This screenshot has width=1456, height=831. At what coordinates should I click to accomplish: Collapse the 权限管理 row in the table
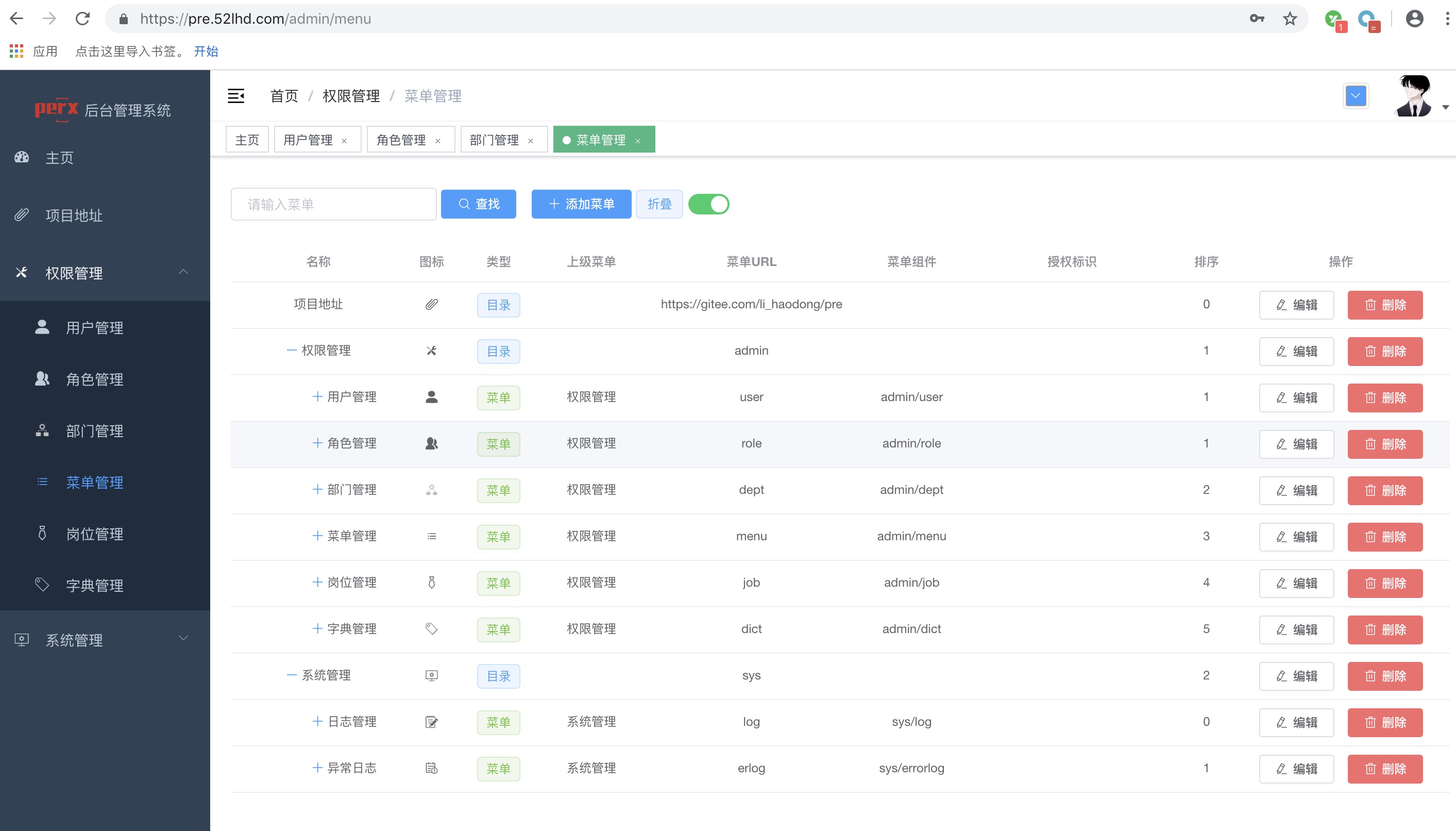pyautogui.click(x=292, y=351)
